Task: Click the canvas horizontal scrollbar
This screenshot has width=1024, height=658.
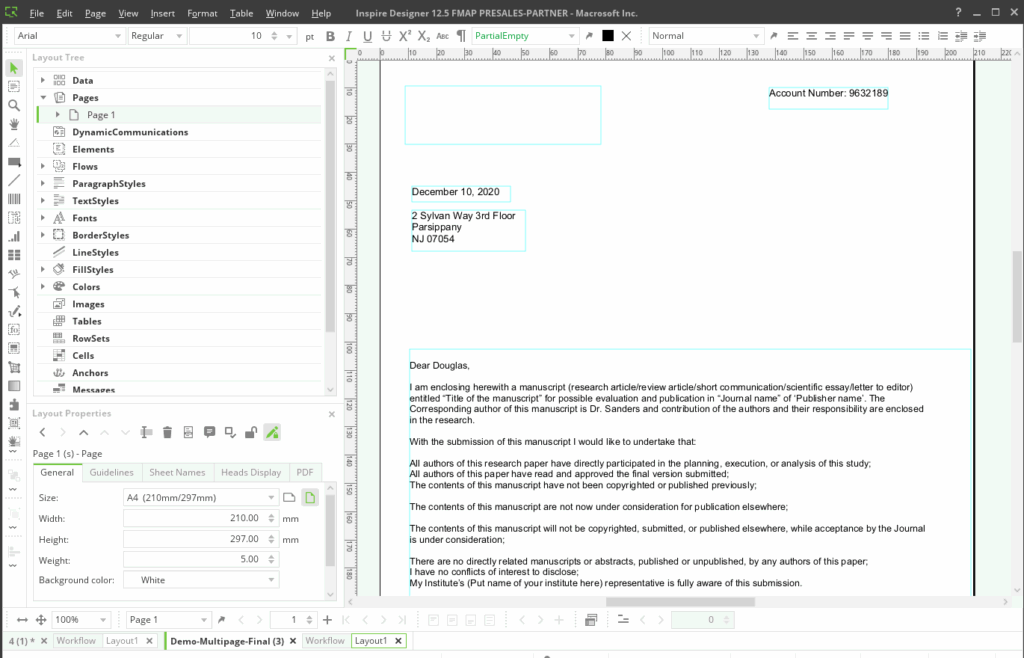Action: point(679,602)
